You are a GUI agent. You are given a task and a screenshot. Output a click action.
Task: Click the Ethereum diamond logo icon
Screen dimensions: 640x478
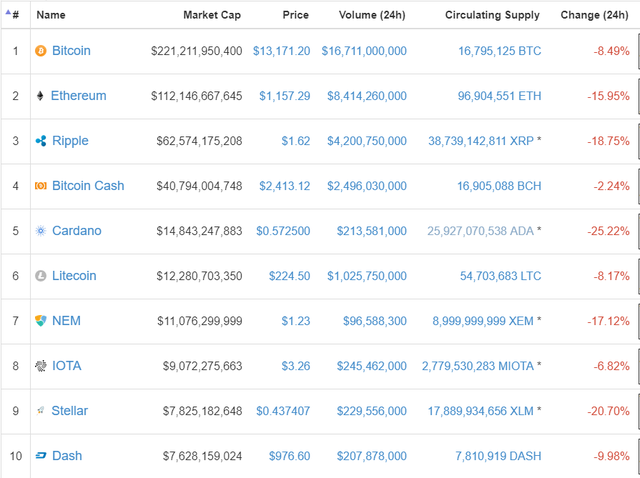(41, 96)
